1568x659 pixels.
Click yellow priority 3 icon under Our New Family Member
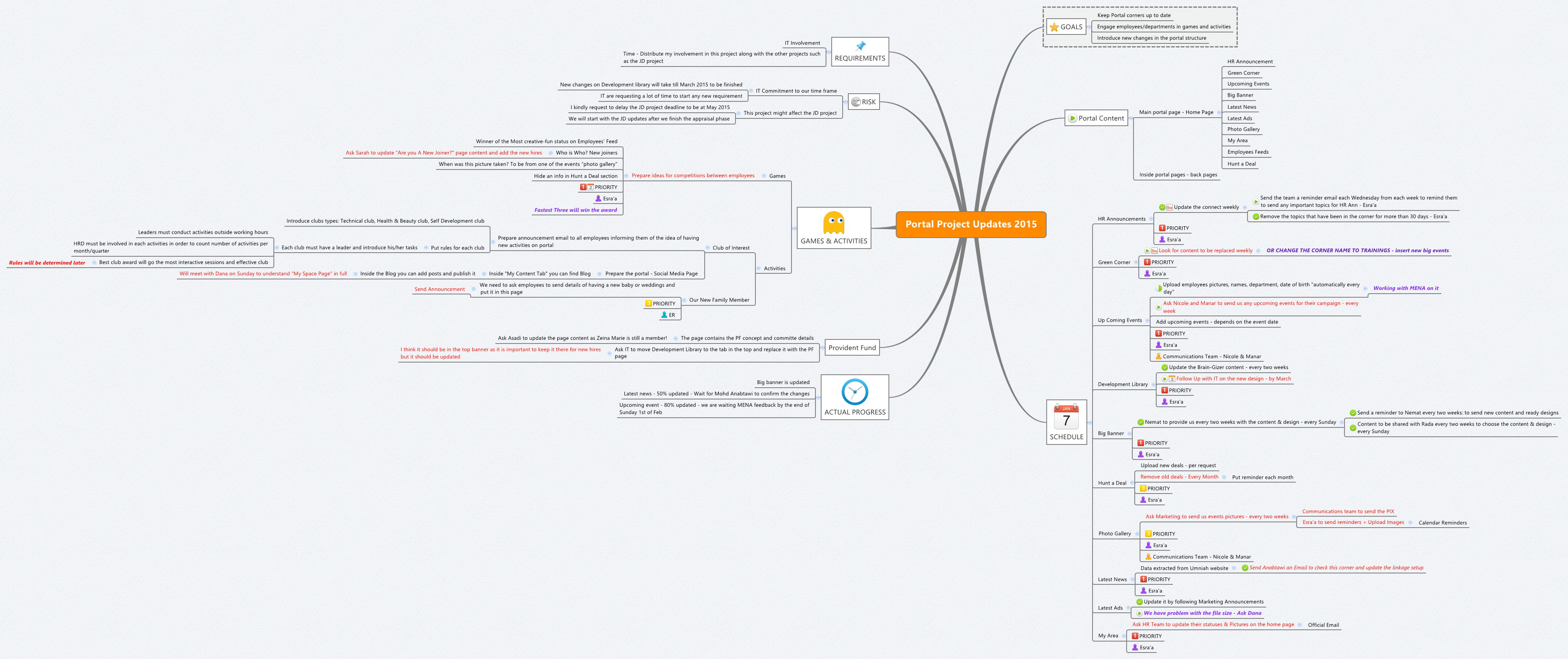coord(648,304)
